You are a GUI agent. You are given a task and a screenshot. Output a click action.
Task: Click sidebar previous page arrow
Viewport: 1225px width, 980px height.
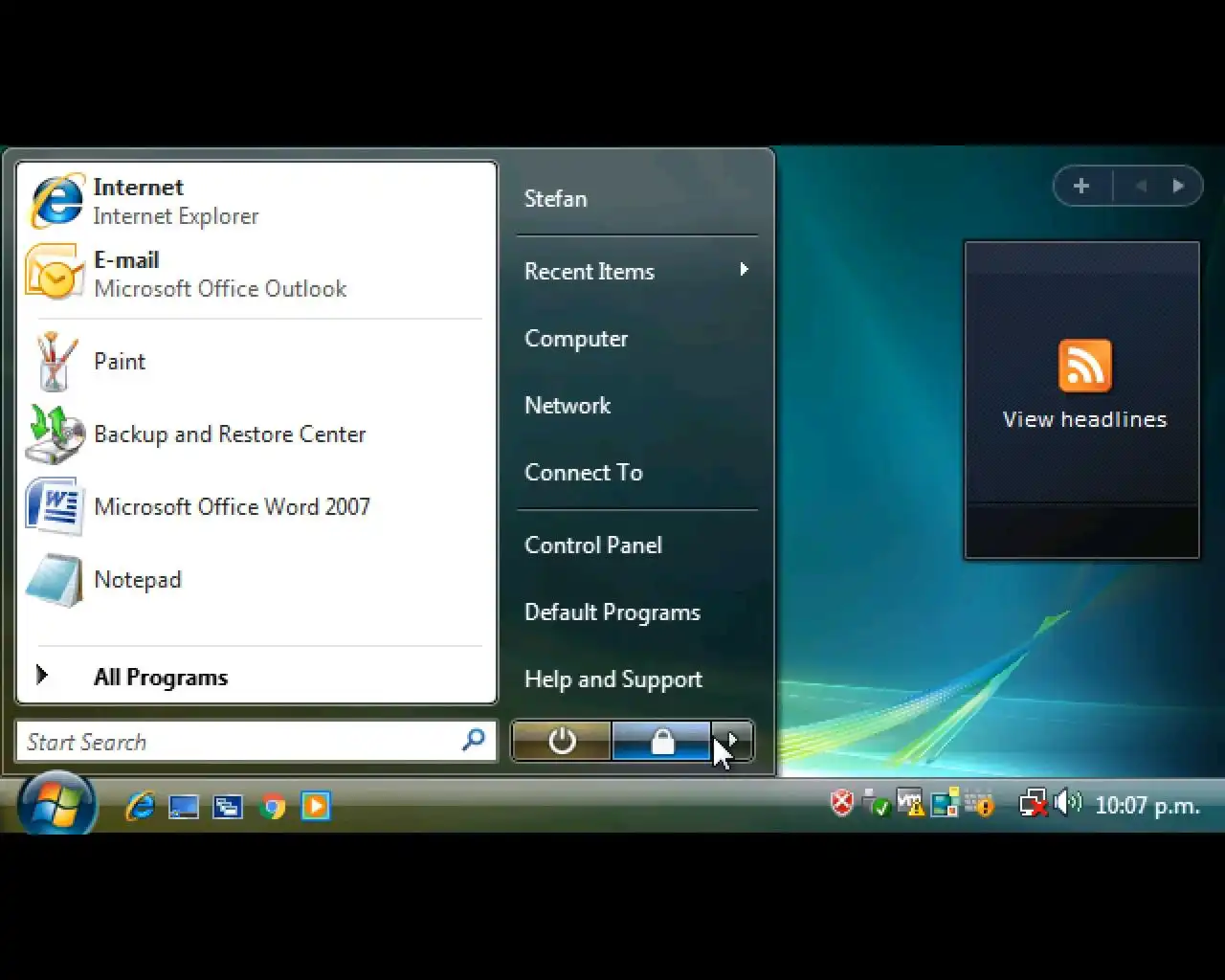[1140, 187]
